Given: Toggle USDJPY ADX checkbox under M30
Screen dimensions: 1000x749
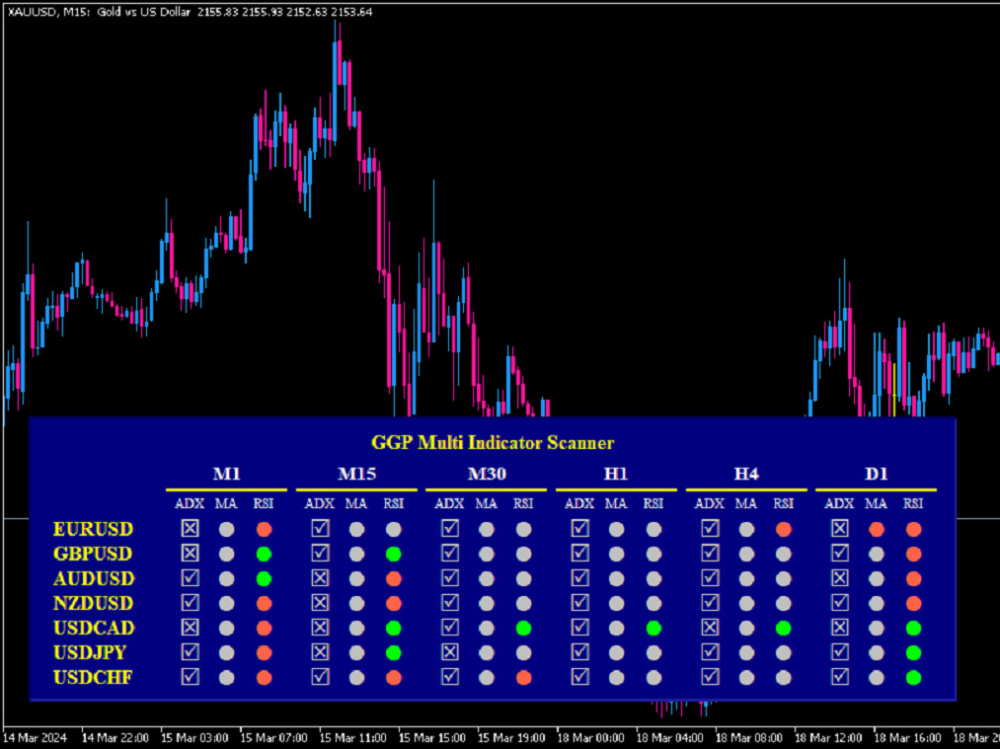Looking at the screenshot, I should click(x=450, y=652).
